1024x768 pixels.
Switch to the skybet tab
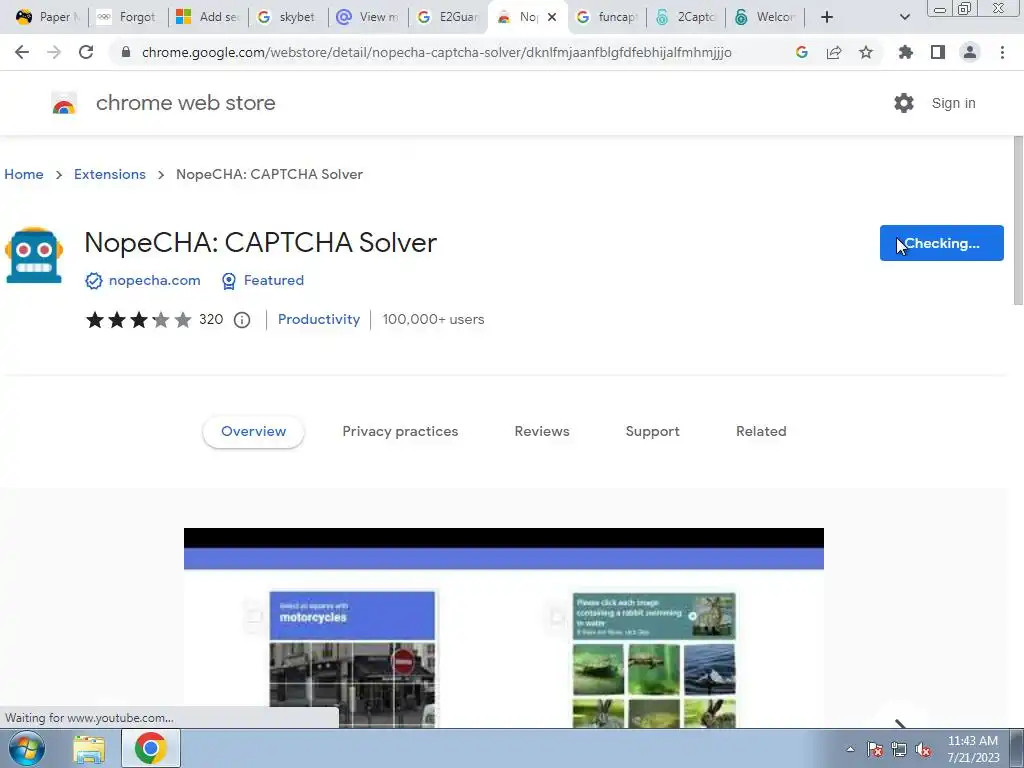(288, 17)
